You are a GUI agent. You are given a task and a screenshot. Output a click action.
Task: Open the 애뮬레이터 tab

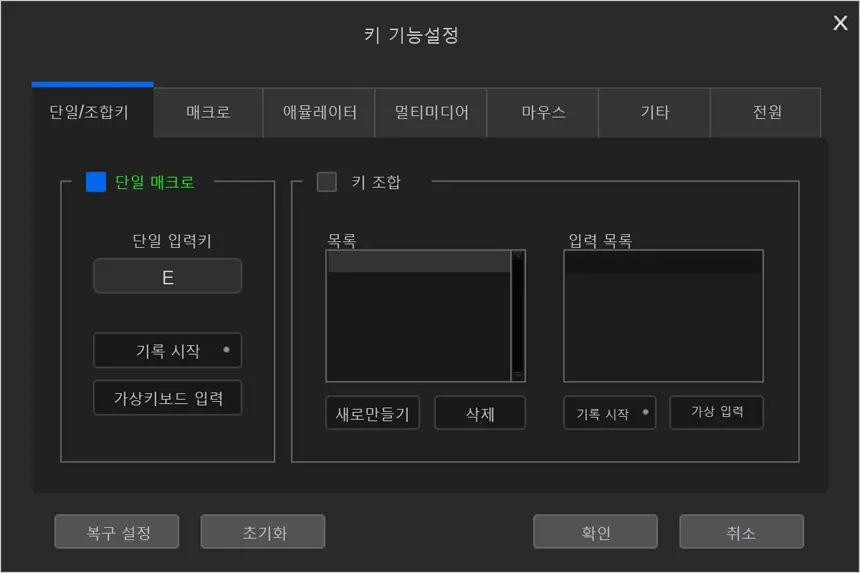(x=319, y=112)
